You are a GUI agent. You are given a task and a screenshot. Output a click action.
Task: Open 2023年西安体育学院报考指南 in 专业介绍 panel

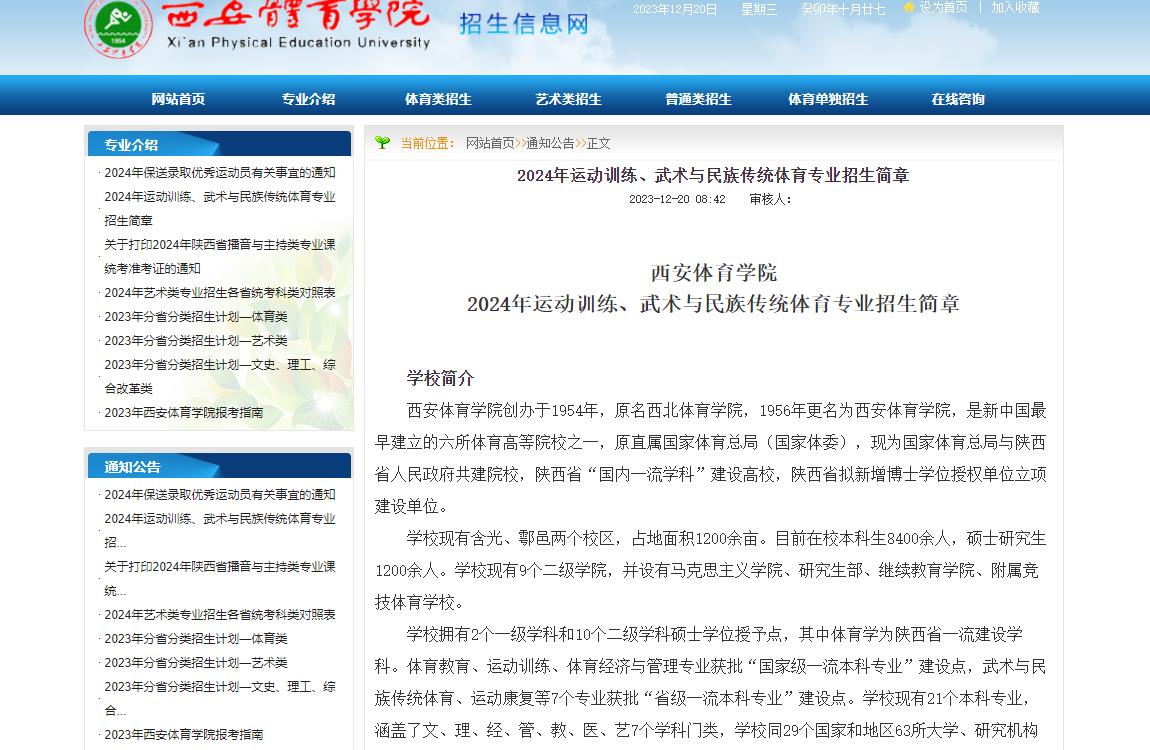point(183,413)
